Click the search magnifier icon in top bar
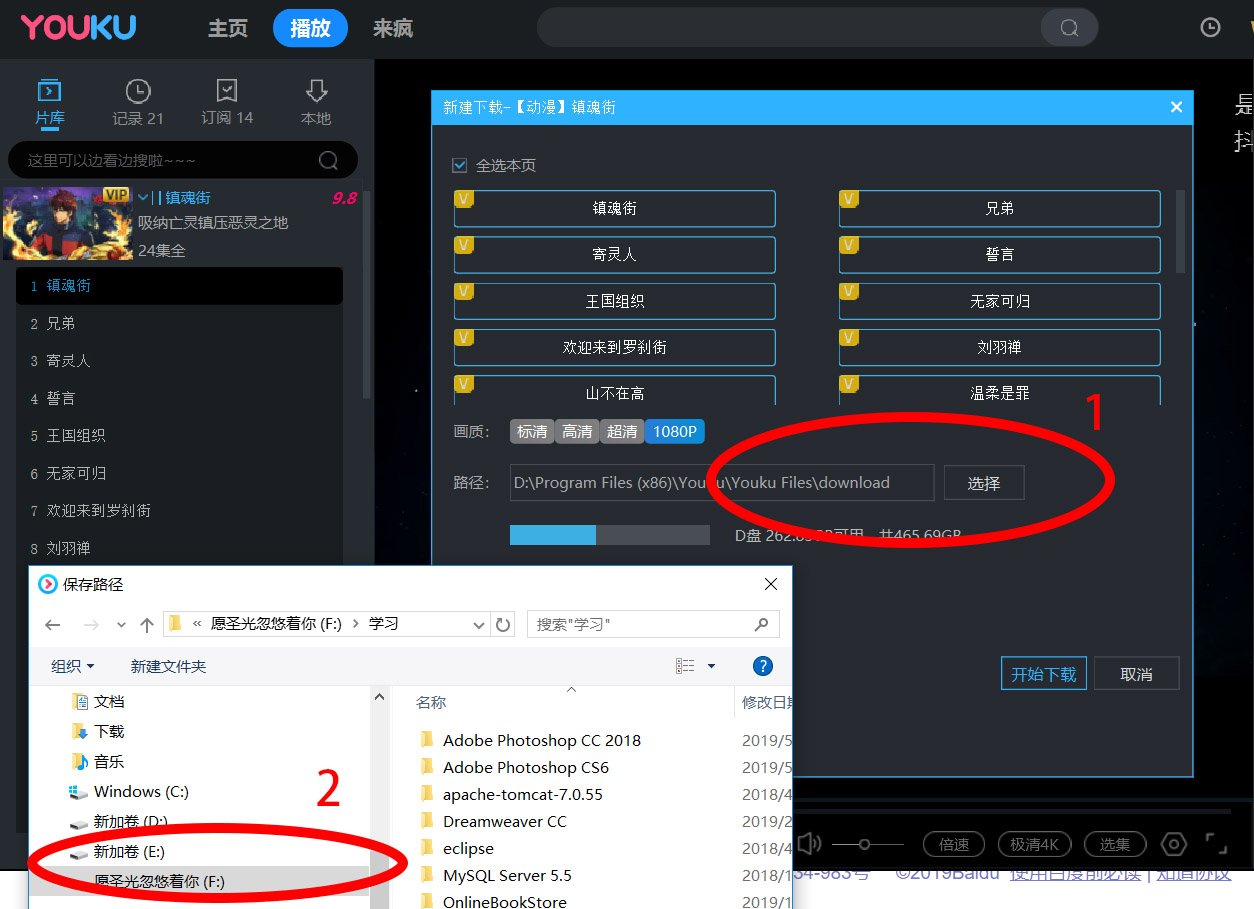This screenshot has width=1254, height=909. pyautogui.click(x=1067, y=28)
